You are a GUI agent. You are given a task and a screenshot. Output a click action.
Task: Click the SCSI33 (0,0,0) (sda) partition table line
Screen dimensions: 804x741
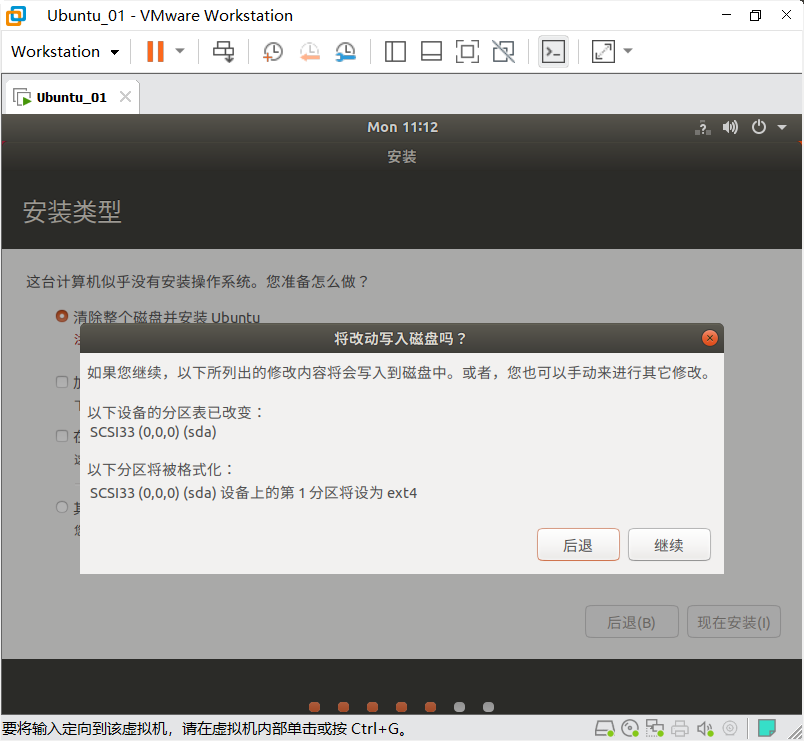[x=153, y=432]
